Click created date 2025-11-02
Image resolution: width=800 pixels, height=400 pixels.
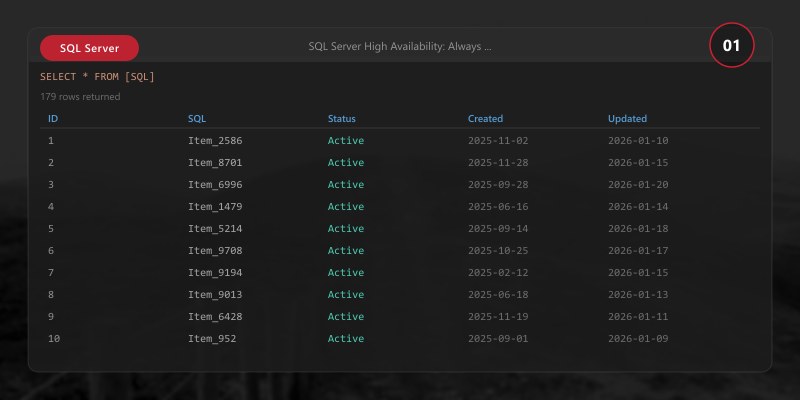498,140
